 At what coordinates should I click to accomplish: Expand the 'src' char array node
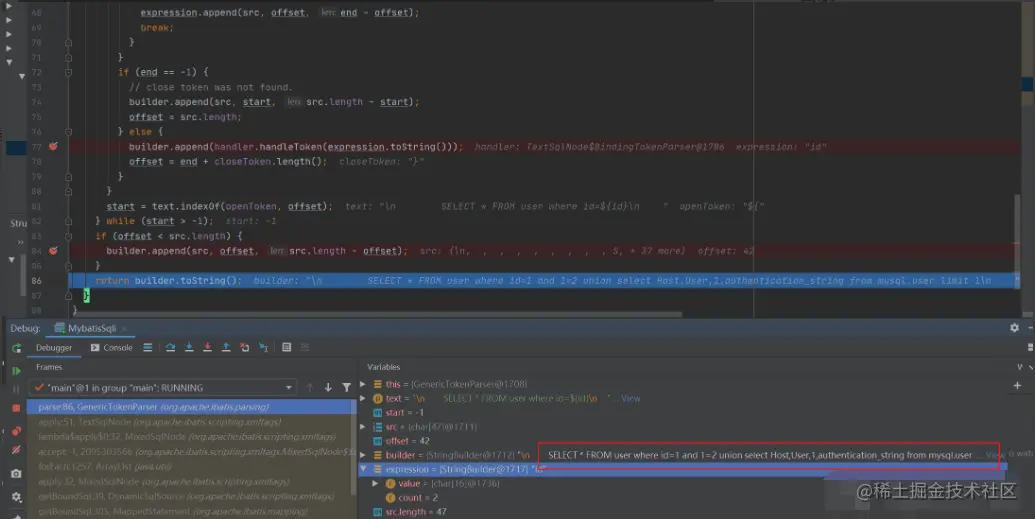[363, 427]
